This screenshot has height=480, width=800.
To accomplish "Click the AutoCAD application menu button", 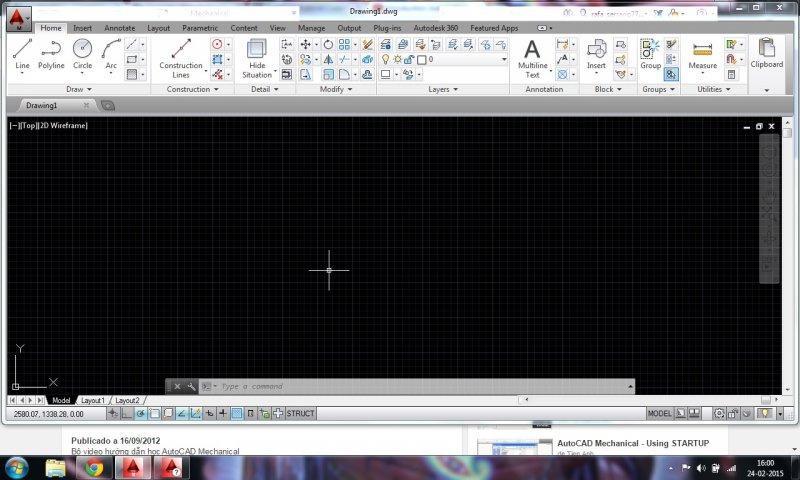I will coord(18,18).
